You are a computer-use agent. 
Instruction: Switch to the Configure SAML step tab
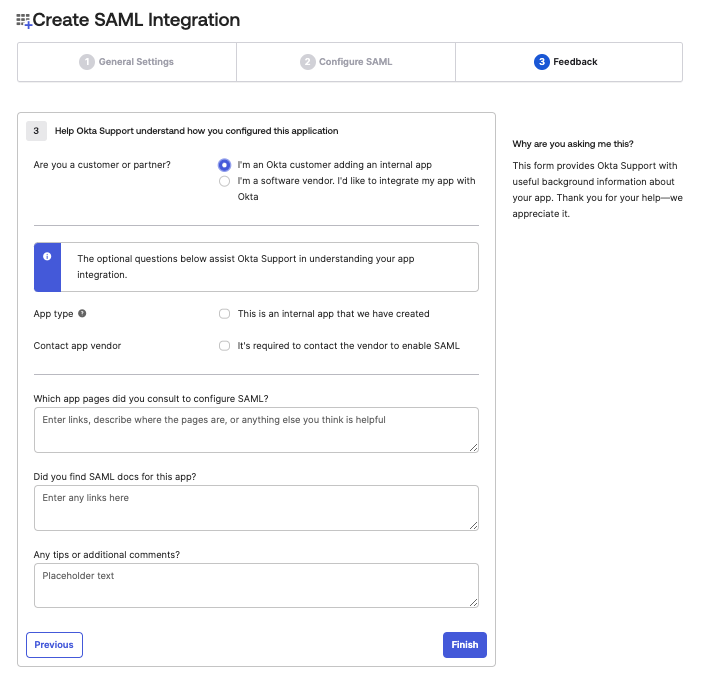[346, 62]
